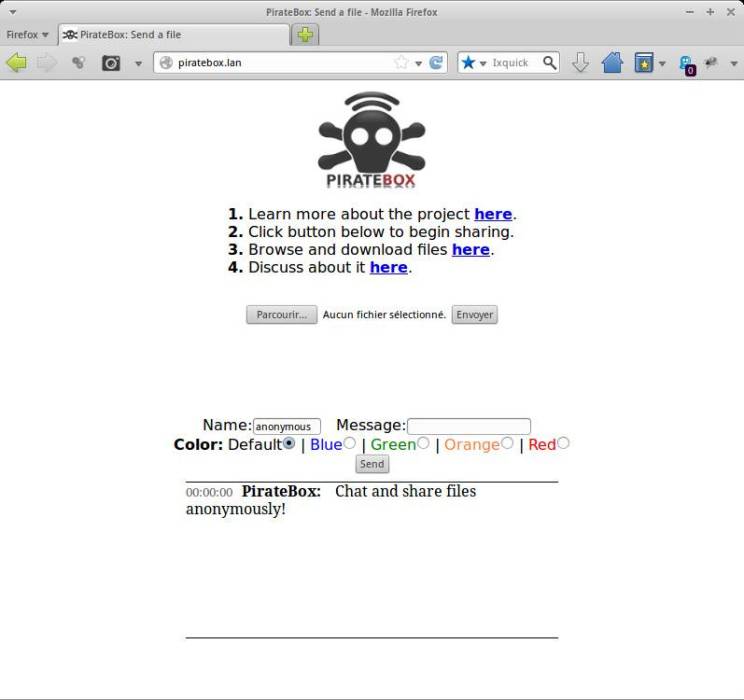Select the Green color radio button
The width and height of the screenshot is (744, 700).
point(423,443)
